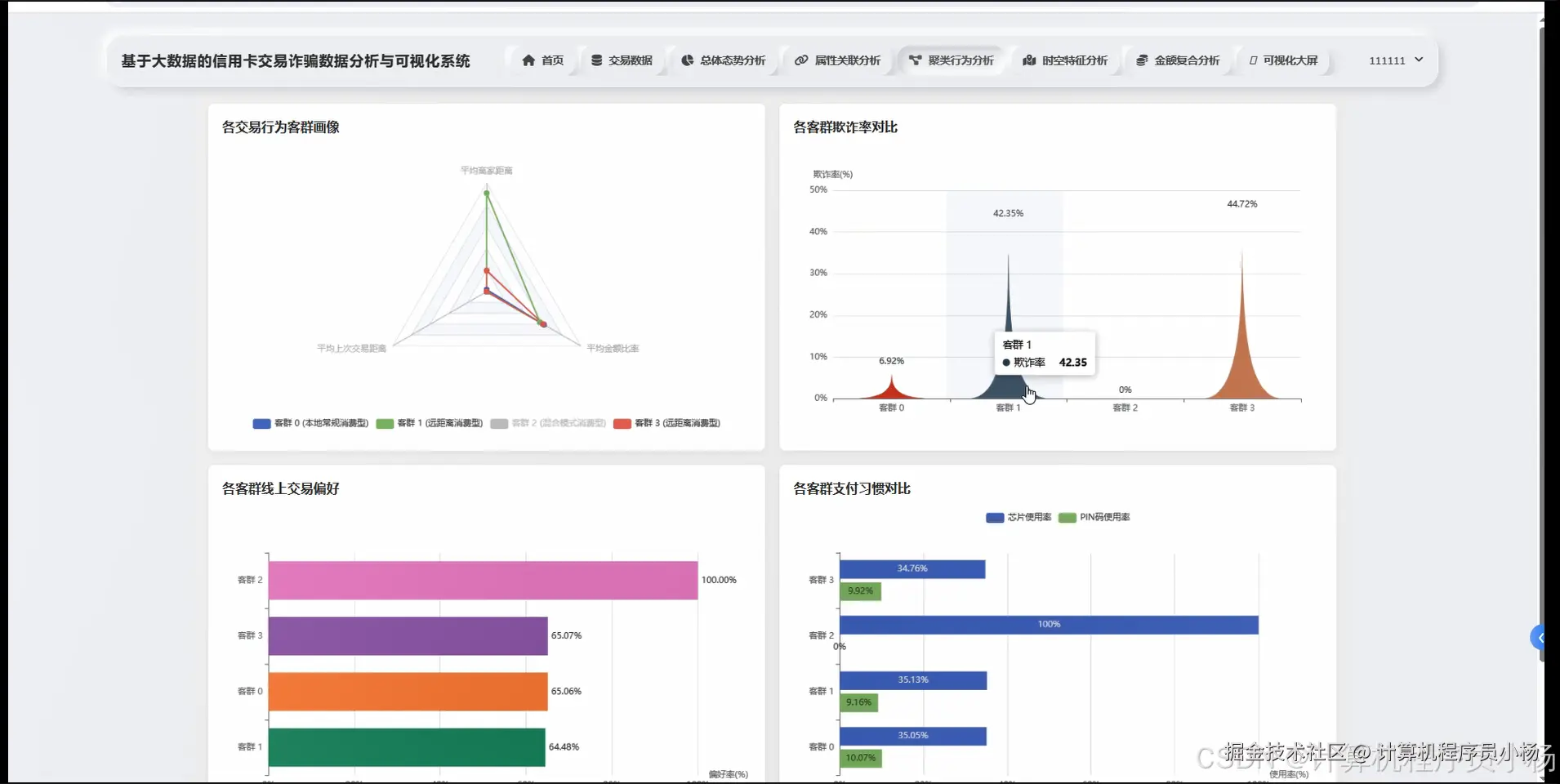Click the 各客群支付习惯对比 panel title
This screenshot has width=1560, height=784.
[x=852, y=488]
